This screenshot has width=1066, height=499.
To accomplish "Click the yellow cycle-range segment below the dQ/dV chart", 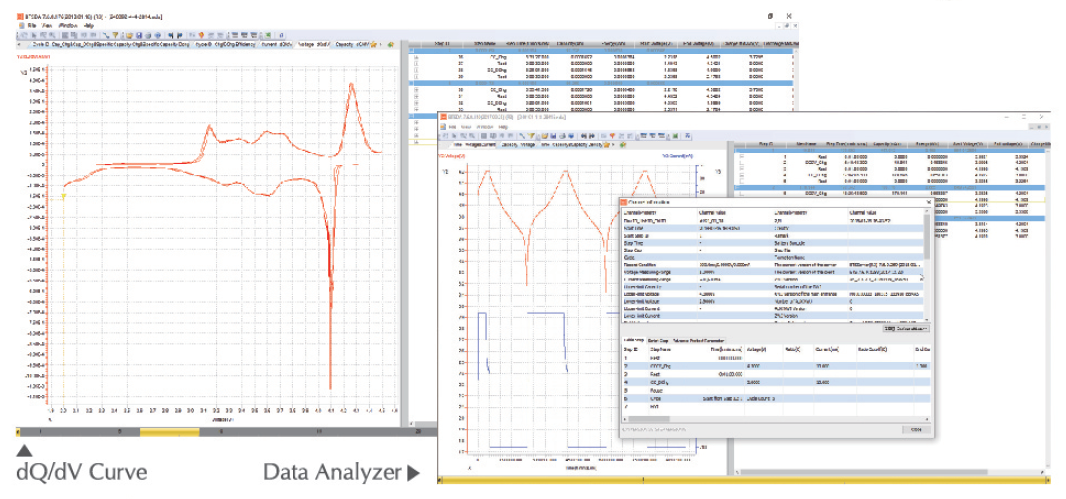I will tap(169, 432).
